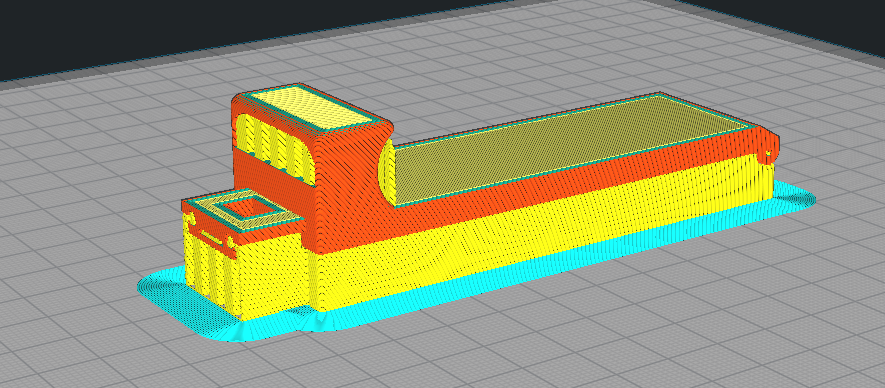Select orange center of the small square frame
Screen dimensions: 885x388
click(249, 209)
